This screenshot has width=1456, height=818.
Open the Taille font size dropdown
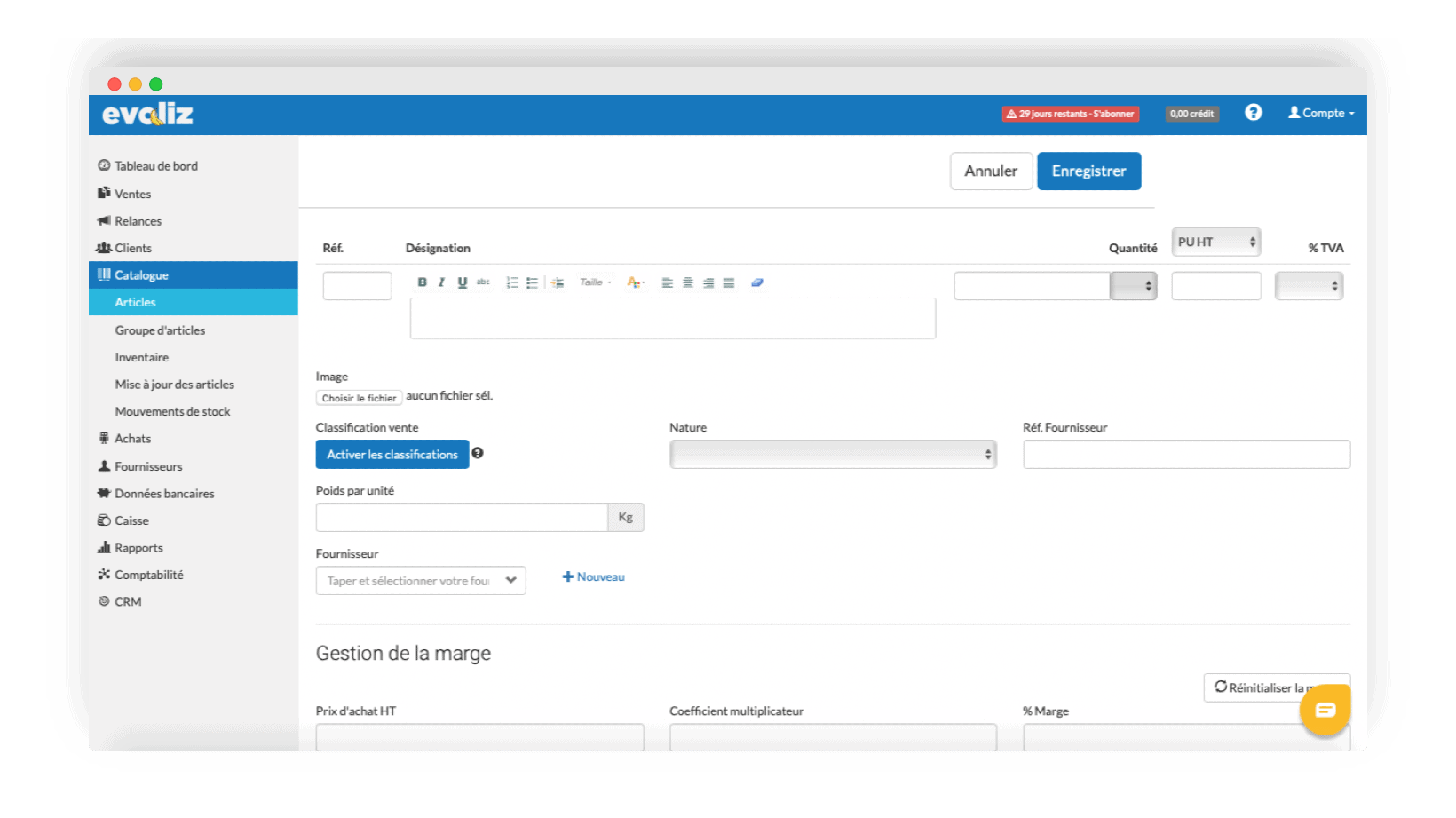click(596, 282)
